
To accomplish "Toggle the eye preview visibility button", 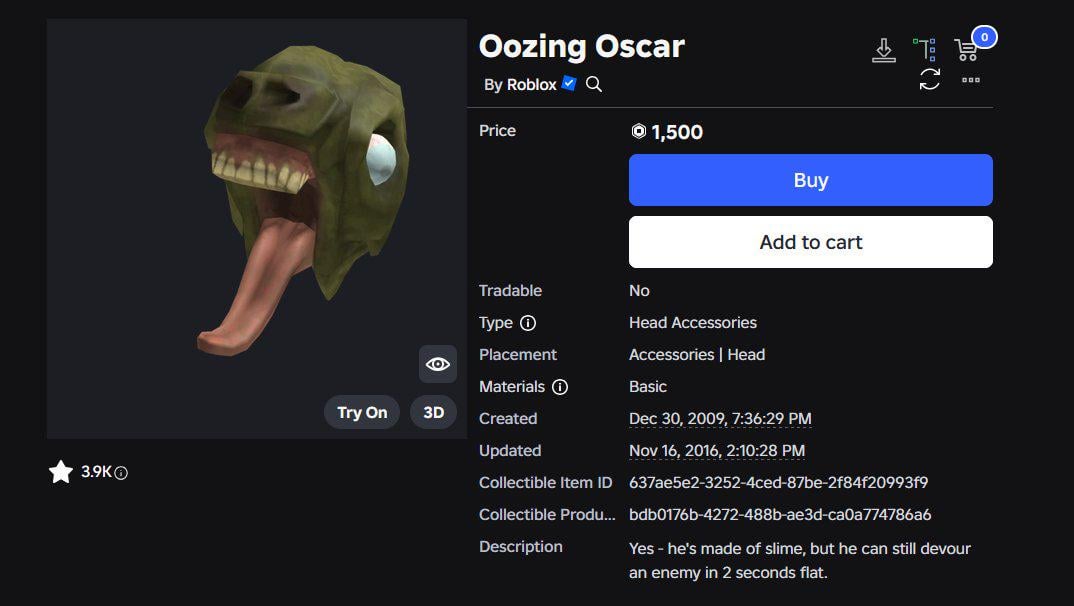I will click(438, 364).
